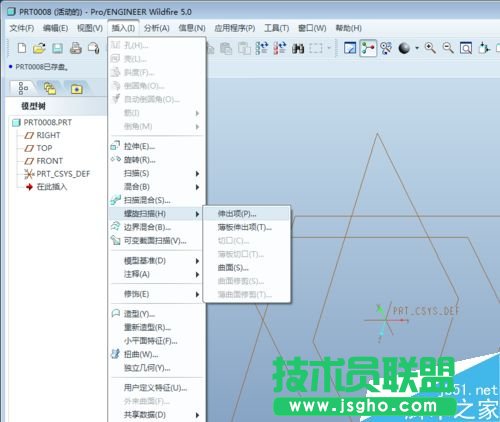Image resolution: width=500 pixels, height=422 pixels.
Task: Select 伸出项(P) protrusion in the submenu
Action: coord(247,214)
